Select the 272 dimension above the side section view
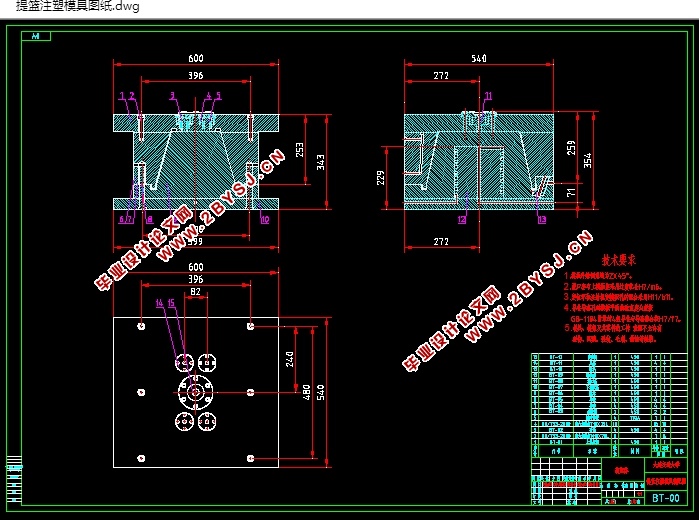The height and width of the screenshot is (520, 699). point(441,76)
